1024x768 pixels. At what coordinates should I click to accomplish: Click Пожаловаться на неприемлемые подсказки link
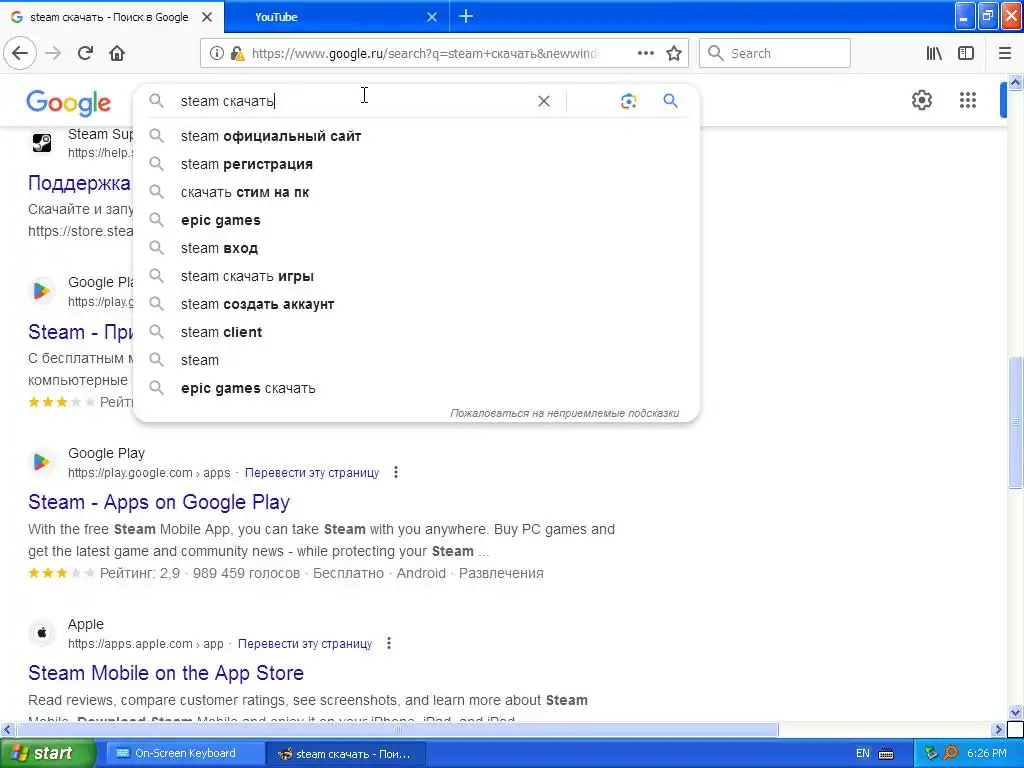[x=564, y=413]
